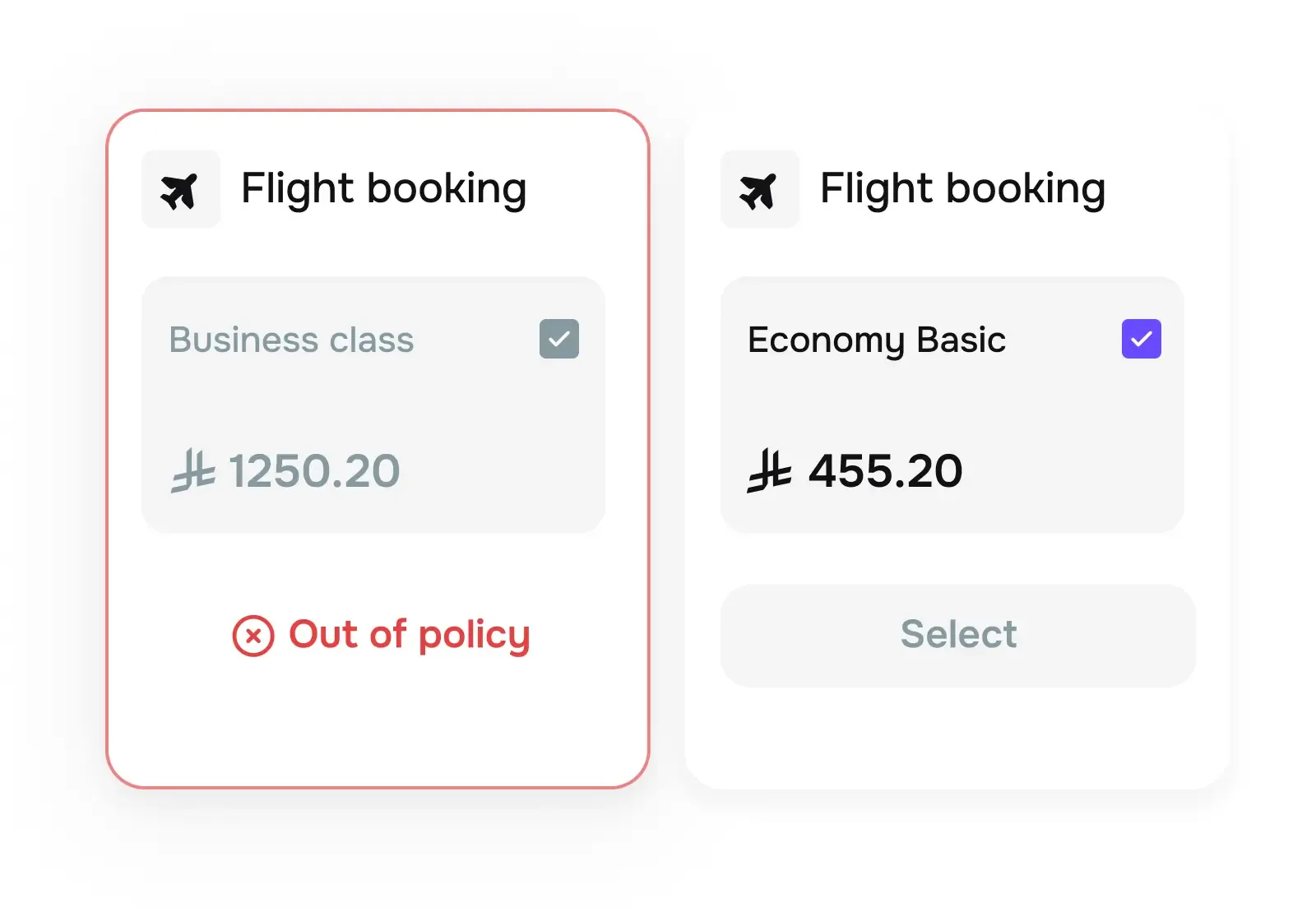1316x921 pixels.
Task: Click the Out of policy warning icon
Action: 253,635
